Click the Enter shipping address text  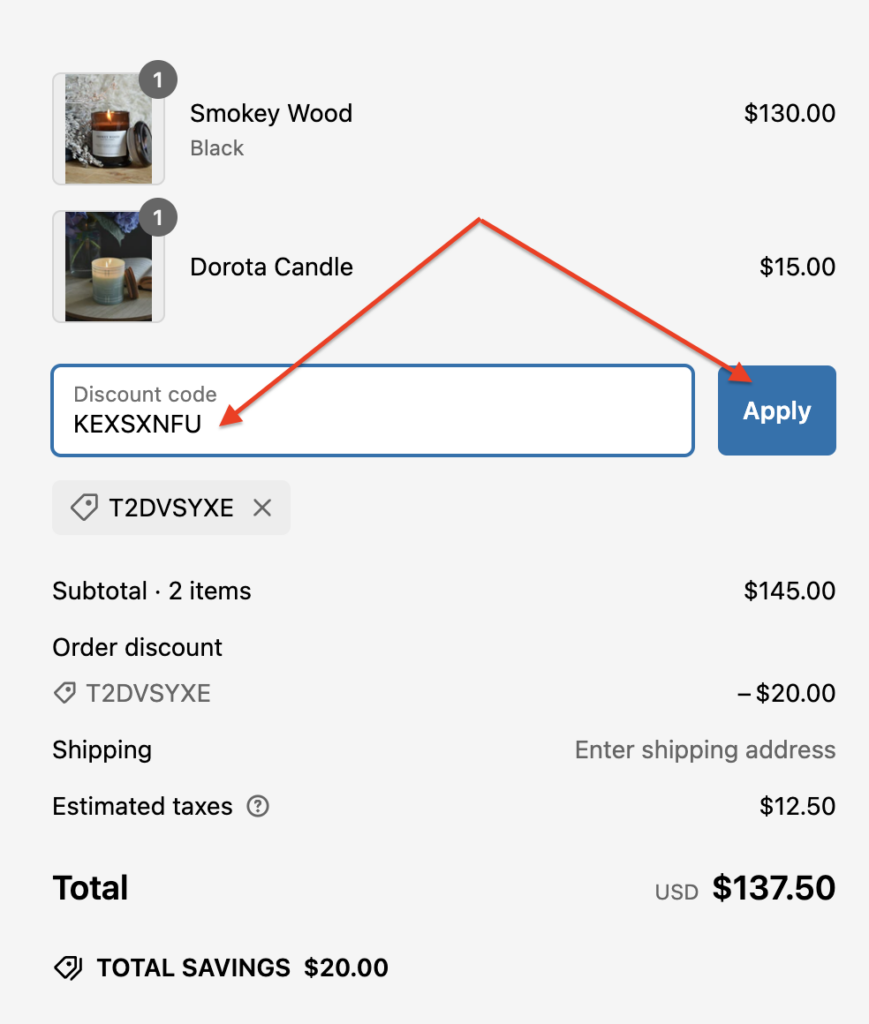(x=705, y=750)
